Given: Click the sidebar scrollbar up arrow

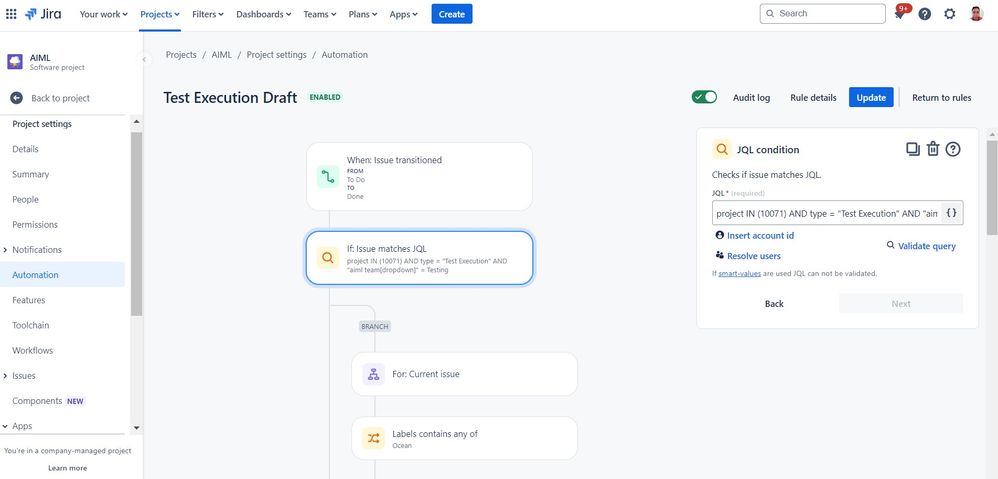Looking at the screenshot, I should tap(136, 121).
